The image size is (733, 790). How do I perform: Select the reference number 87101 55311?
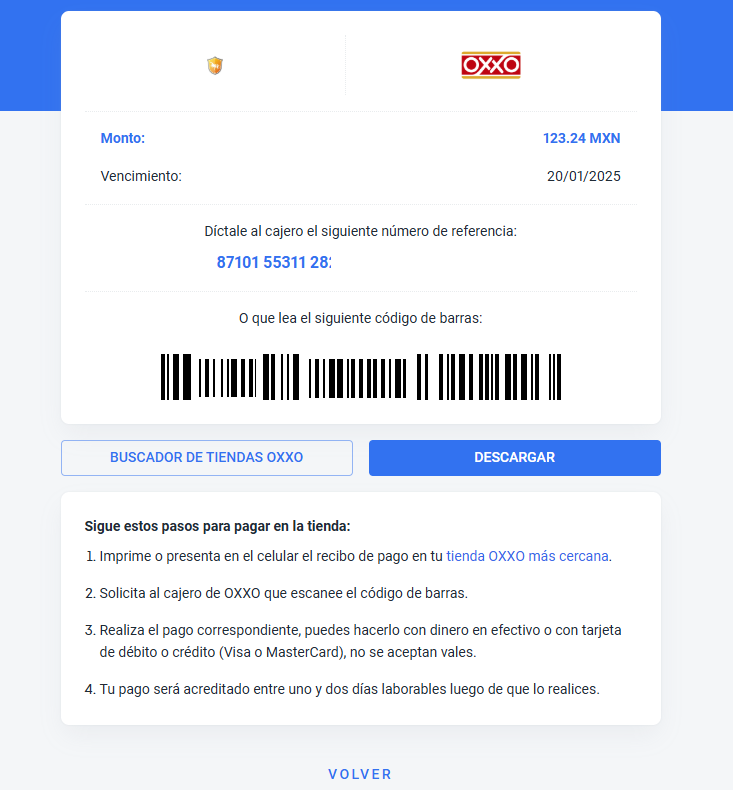[x=274, y=262]
